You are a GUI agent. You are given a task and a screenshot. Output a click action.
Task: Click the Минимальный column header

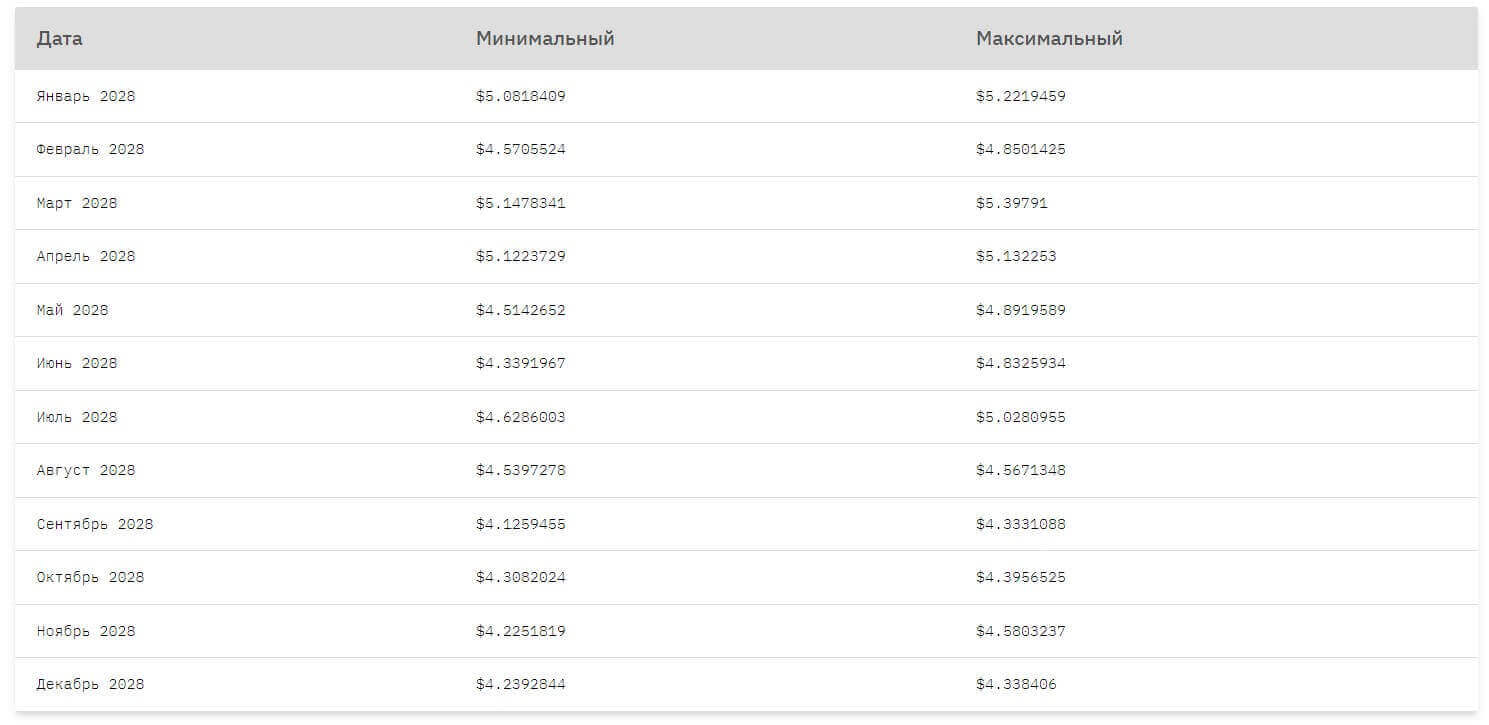pos(545,39)
